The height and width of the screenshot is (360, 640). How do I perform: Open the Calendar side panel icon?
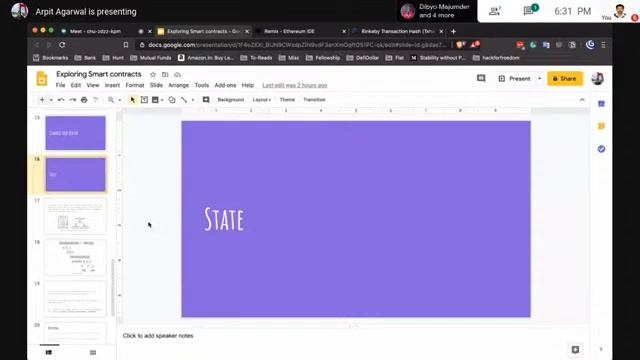pos(601,104)
